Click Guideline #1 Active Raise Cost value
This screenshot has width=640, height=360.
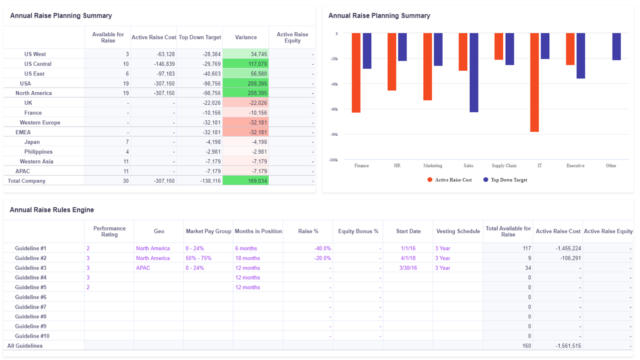pos(569,248)
